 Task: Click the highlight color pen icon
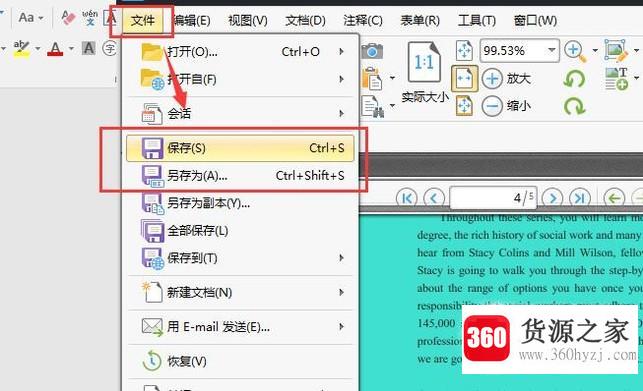click(21, 49)
